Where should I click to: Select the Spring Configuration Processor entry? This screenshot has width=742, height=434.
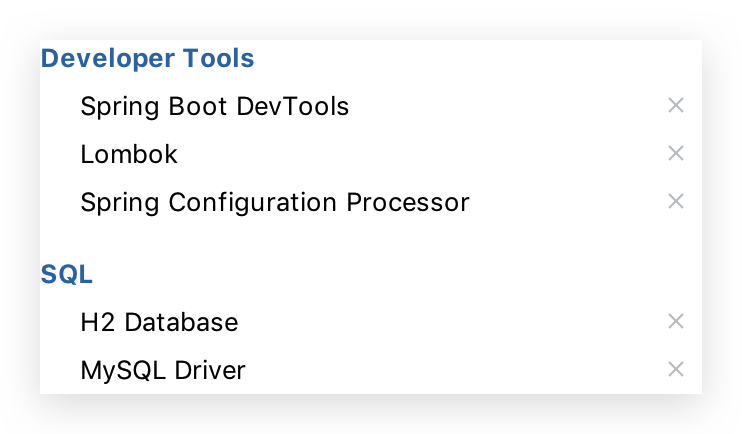tap(275, 202)
